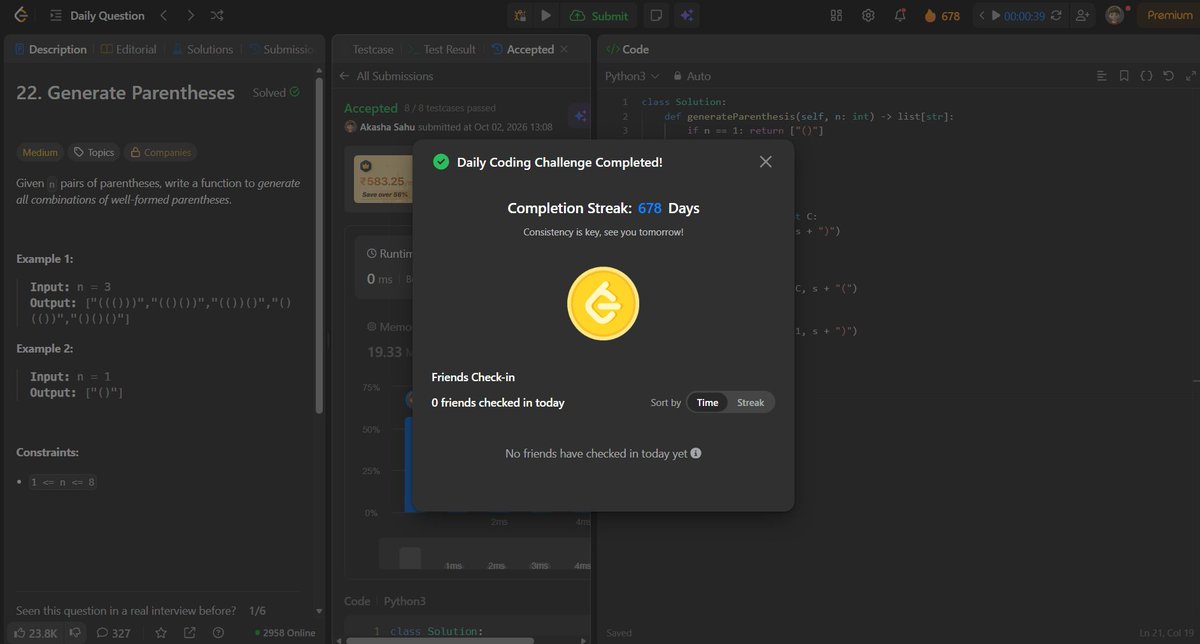The height and width of the screenshot is (644, 1200).
Task: Click the LeetCode coin in the dialog
Action: click(603, 304)
